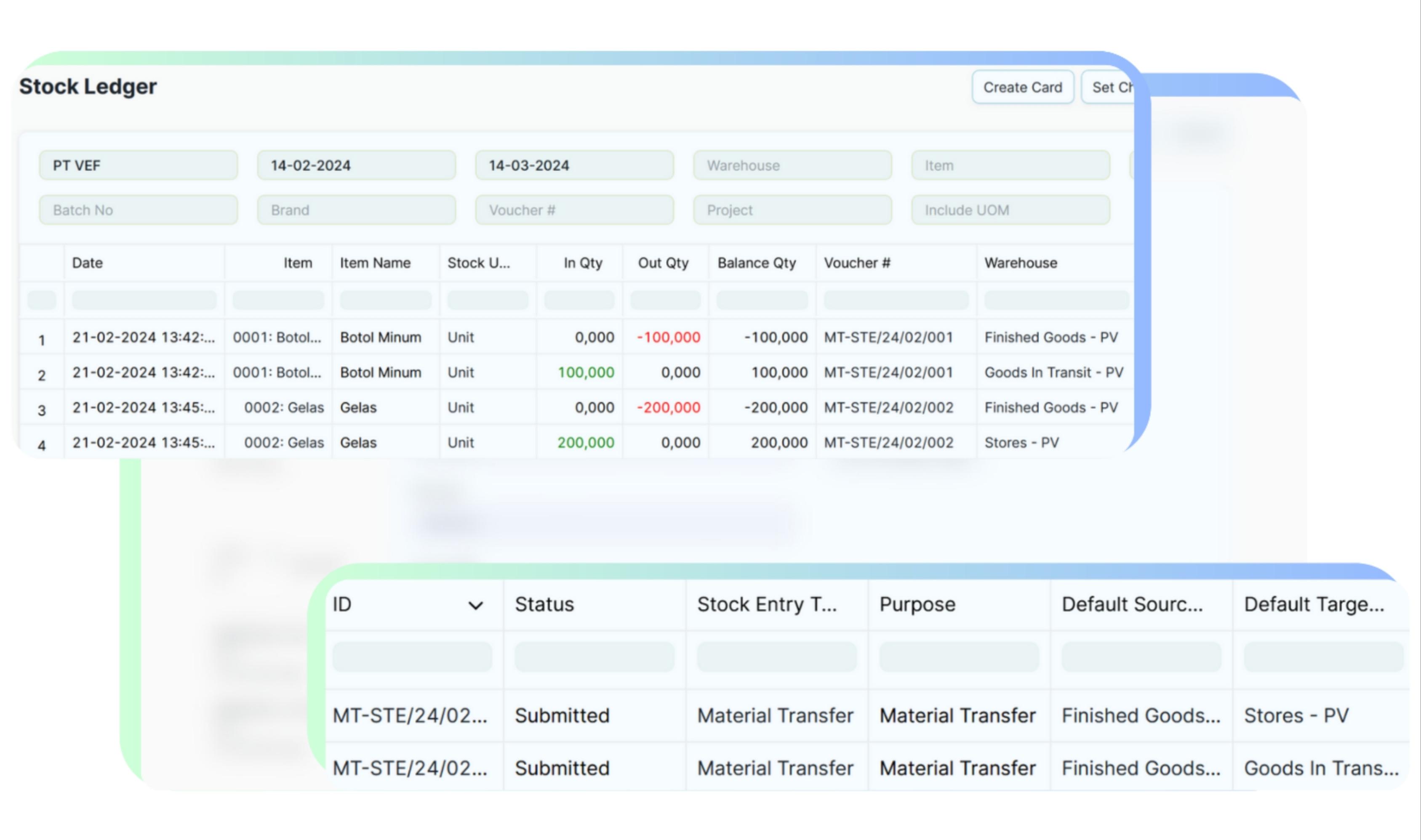Image resolution: width=1421 pixels, height=840 pixels.
Task: Click the 14-03-2024 to date field
Action: coord(574,165)
